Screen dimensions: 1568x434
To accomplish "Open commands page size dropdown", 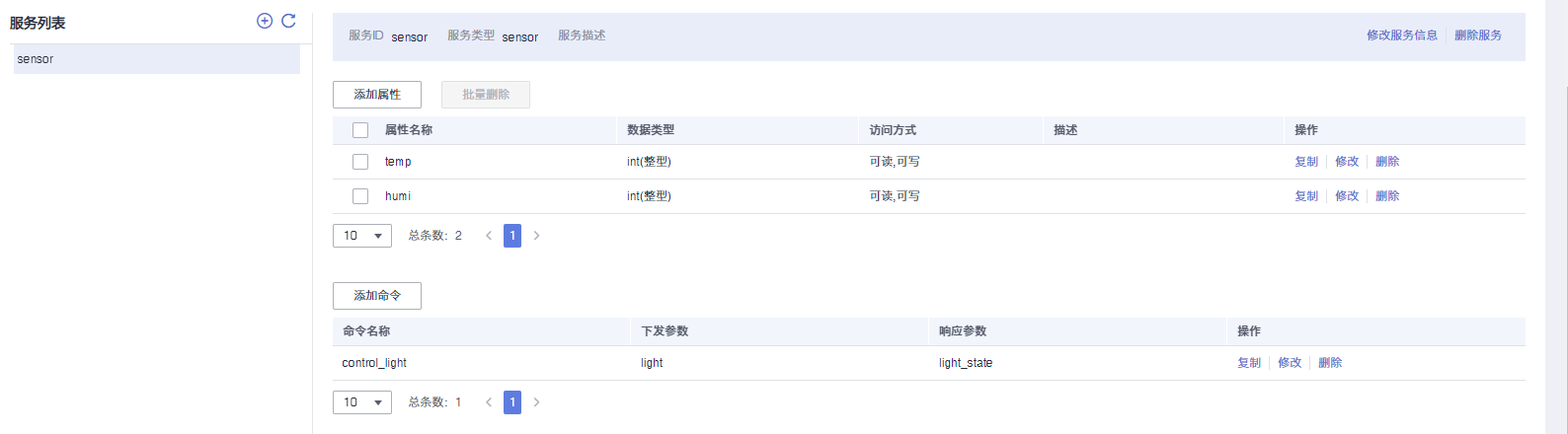I will 362,402.
